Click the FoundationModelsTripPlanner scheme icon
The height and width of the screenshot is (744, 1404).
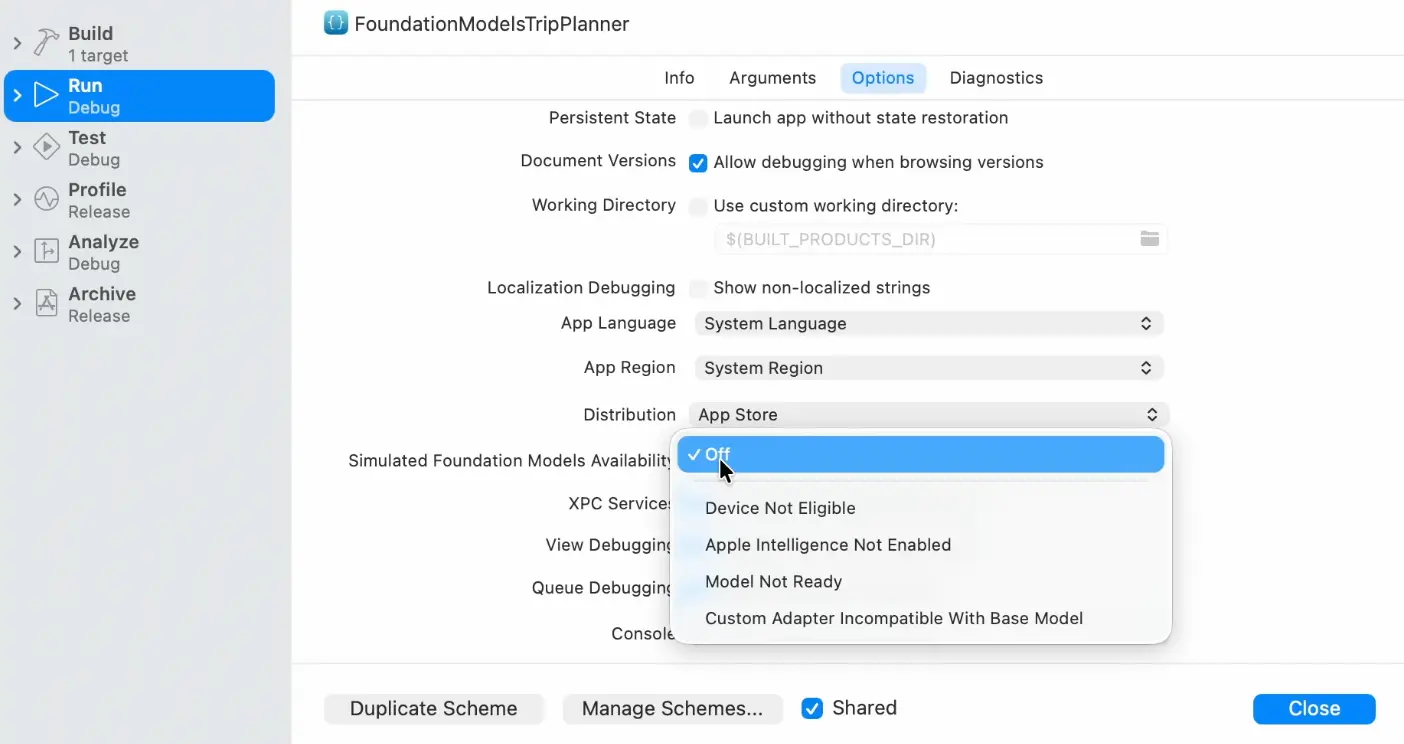tap(336, 23)
